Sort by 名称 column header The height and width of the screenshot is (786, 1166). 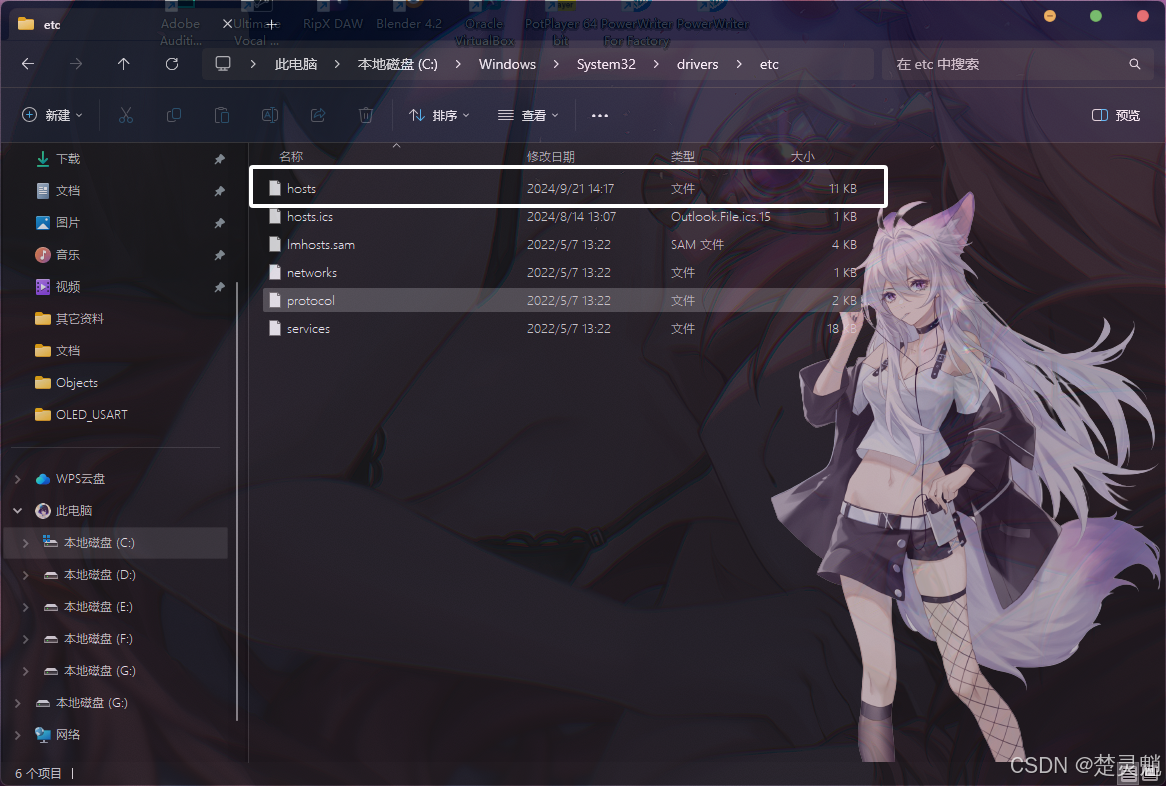coord(291,157)
